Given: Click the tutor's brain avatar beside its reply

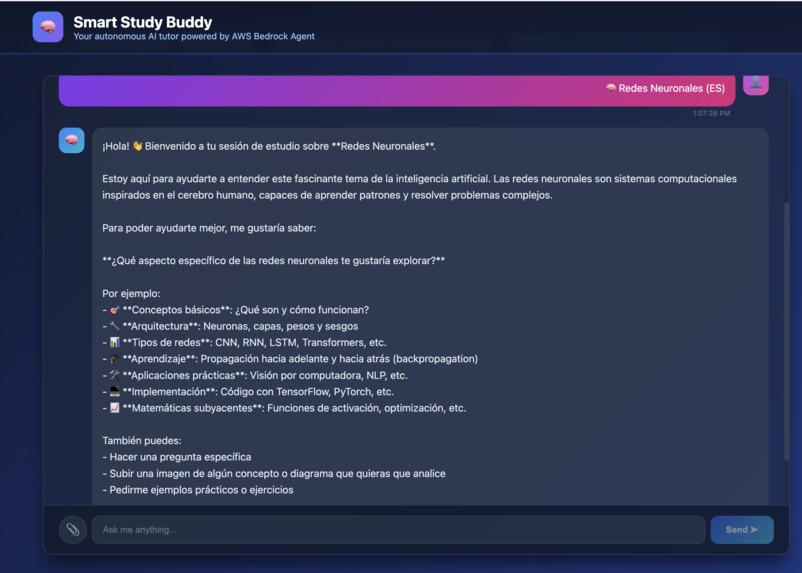Looking at the screenshot, I should [x=72, y=140].
